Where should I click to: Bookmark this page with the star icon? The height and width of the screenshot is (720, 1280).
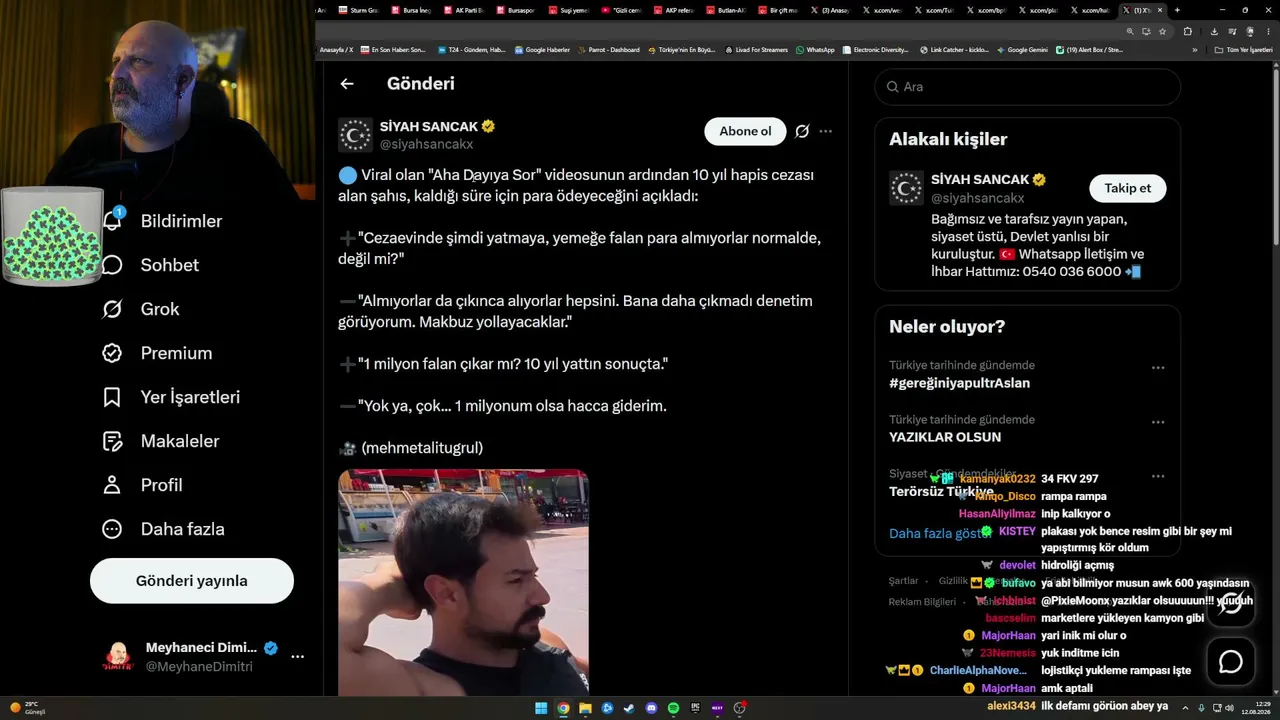click(x=1161, y=31)
